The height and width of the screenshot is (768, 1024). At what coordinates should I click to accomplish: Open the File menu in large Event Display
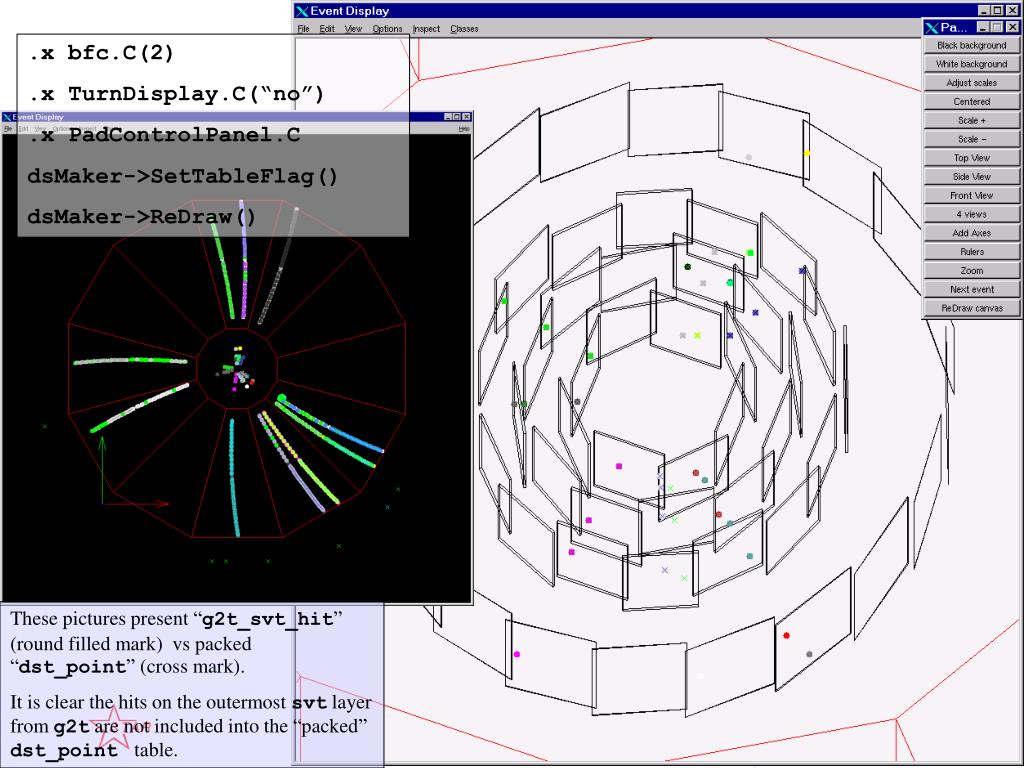(x=304, y=29)
